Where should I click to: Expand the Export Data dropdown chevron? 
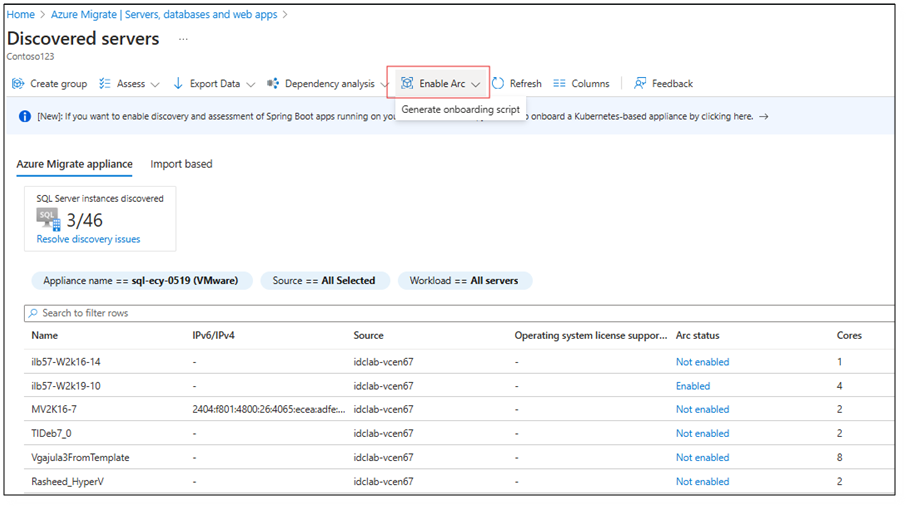(x=250, y=84)
